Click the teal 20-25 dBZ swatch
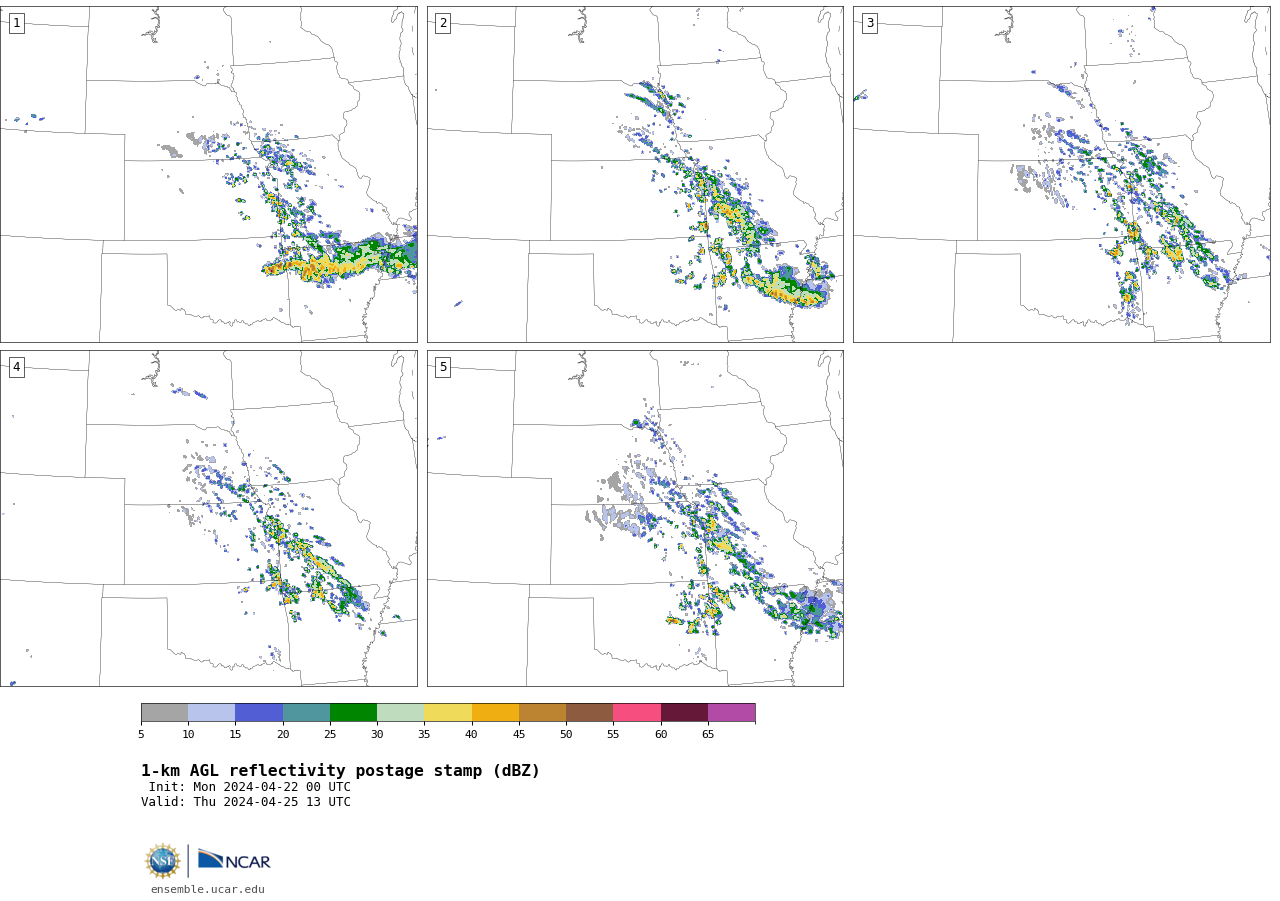This screenshot has width=1280, height=901. coord(306,712)
